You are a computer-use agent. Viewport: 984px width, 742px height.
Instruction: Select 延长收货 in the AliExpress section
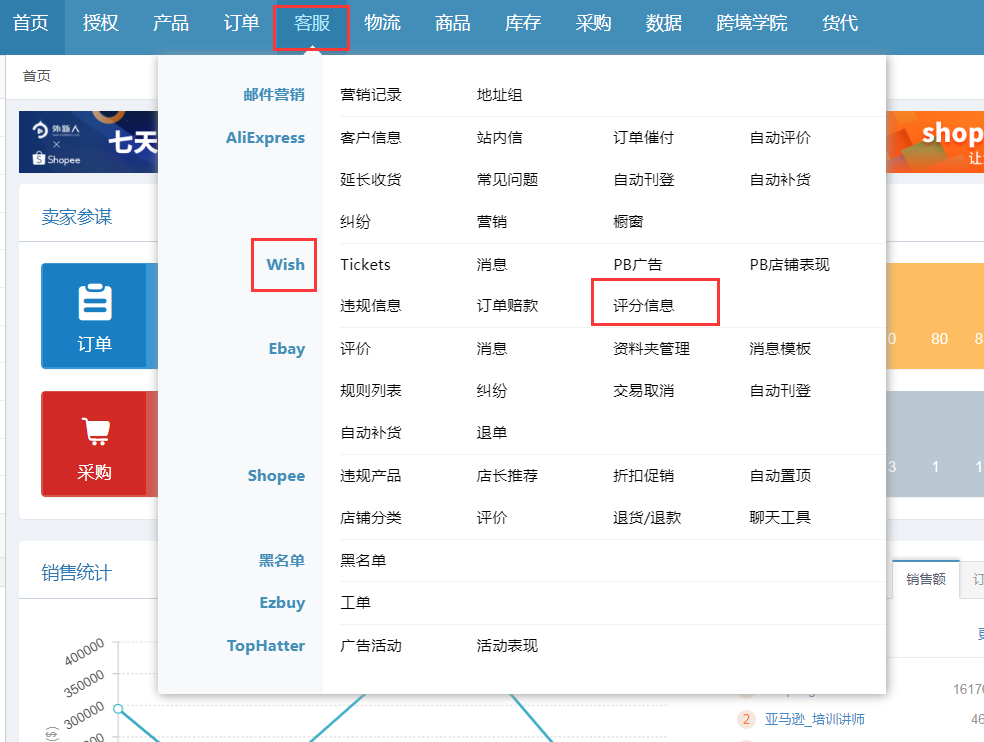[x=370, y=180]
